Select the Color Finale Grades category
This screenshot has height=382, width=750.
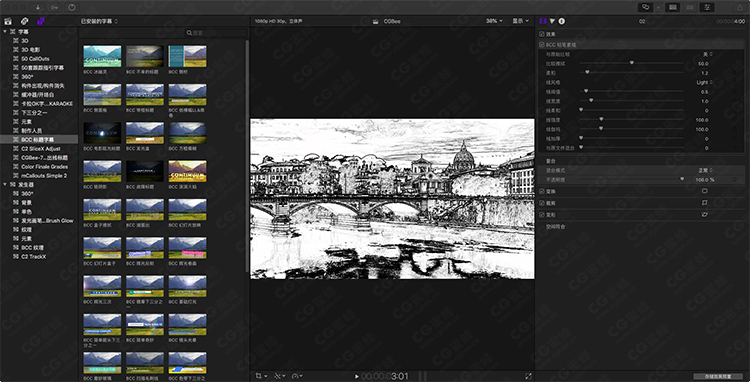44,166
